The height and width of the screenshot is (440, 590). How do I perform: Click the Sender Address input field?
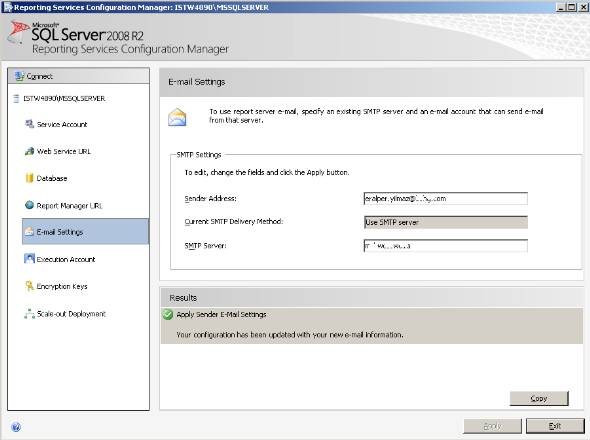coord(446,198)
